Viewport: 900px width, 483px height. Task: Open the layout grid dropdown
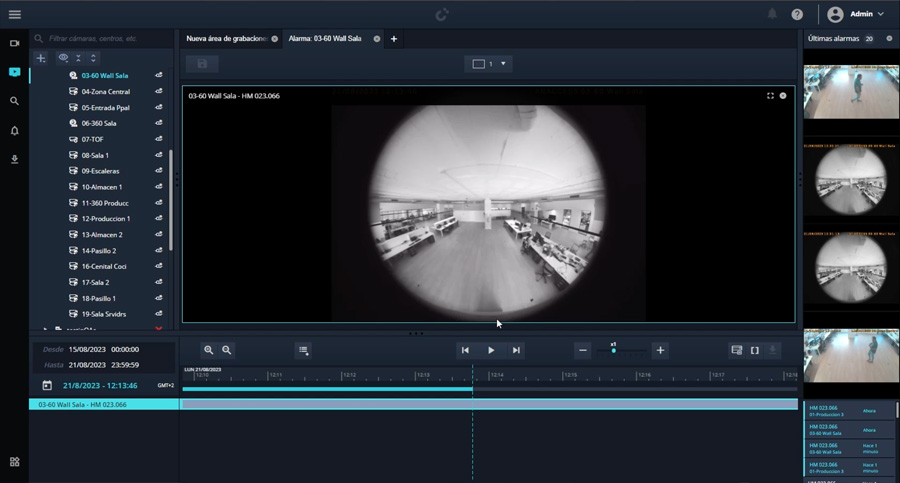(490, 64)
